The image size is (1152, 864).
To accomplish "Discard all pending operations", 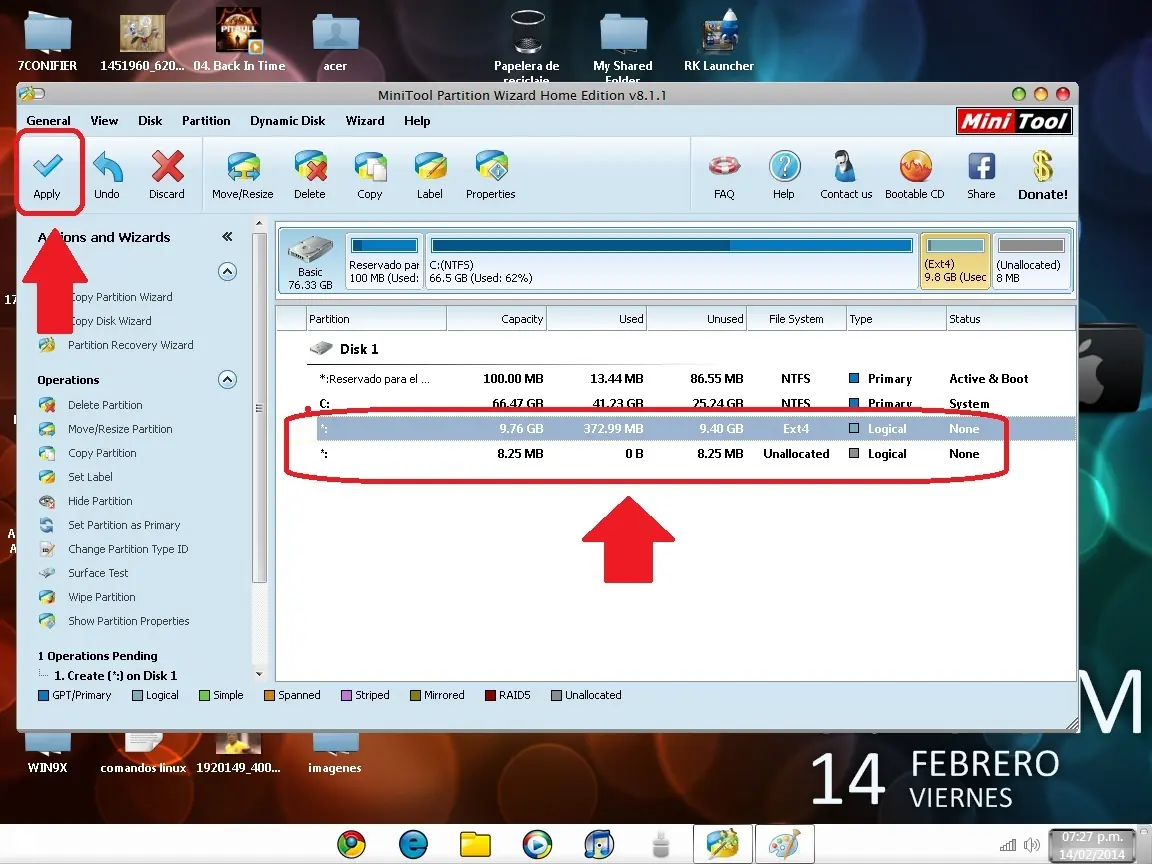I will tap(167, 175).
